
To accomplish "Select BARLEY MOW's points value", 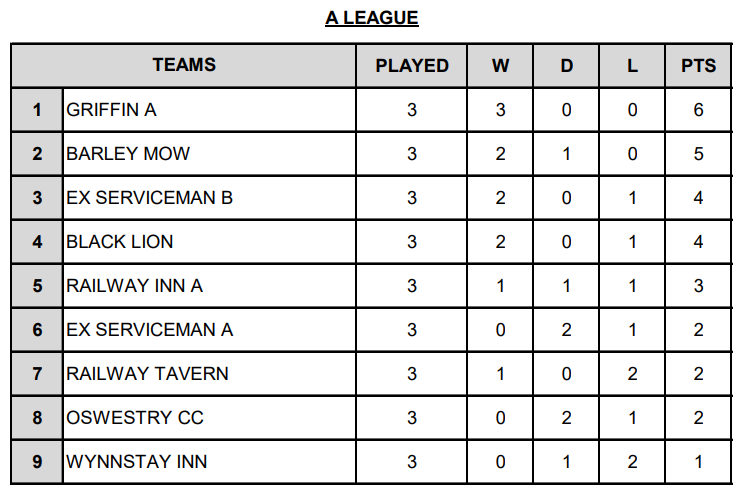I will click(x=698, y=154).
